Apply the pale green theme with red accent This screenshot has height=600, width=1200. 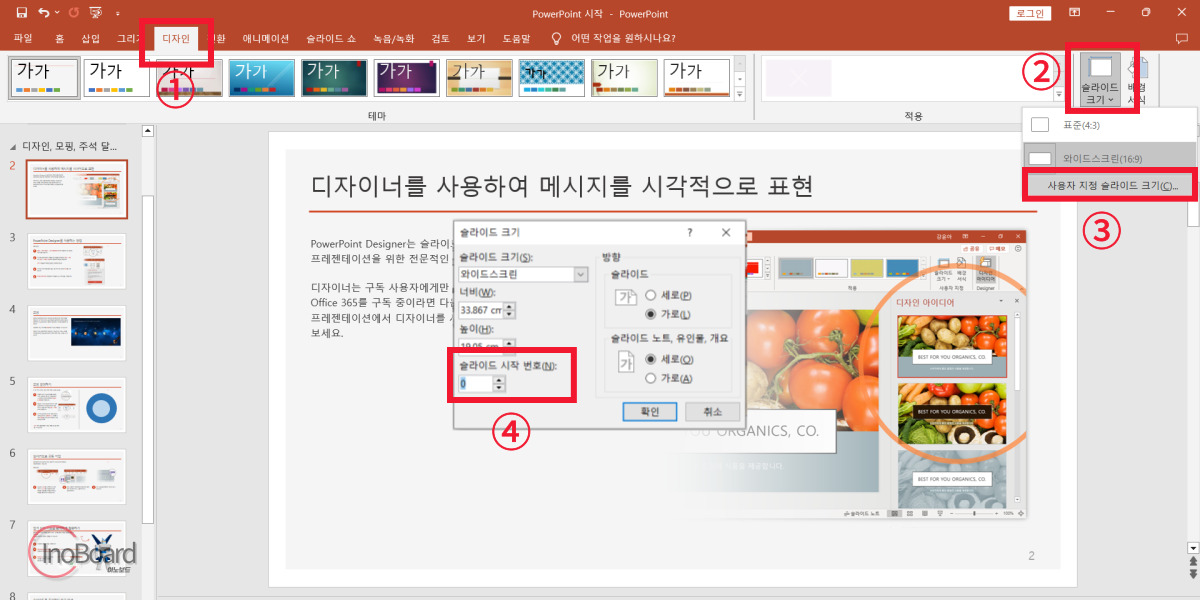(x=625, y=77)
